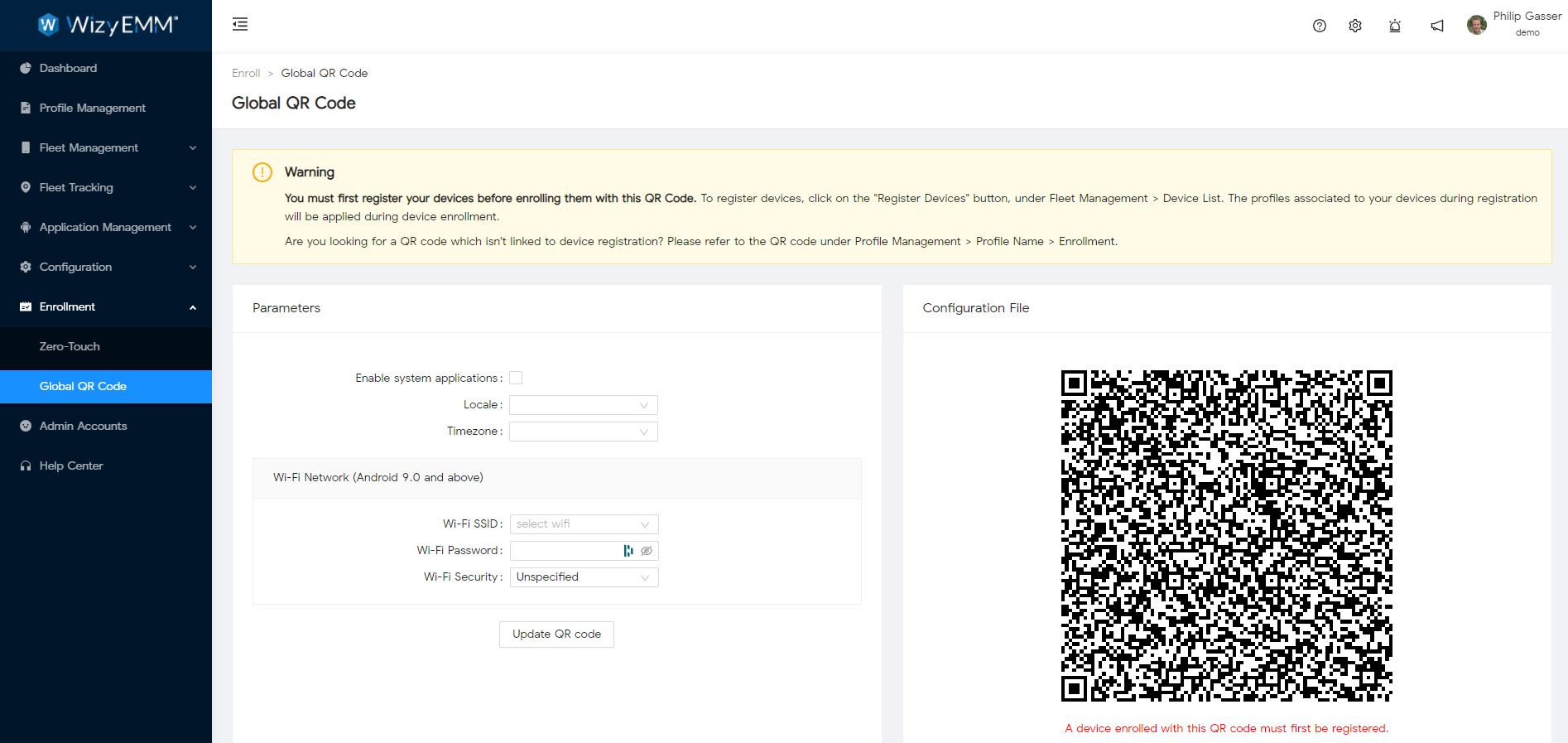Open the Wi-Fi Security Unspecified dropdown
The width and height of the screenshot is (1568, 743).
coord(584,577)
